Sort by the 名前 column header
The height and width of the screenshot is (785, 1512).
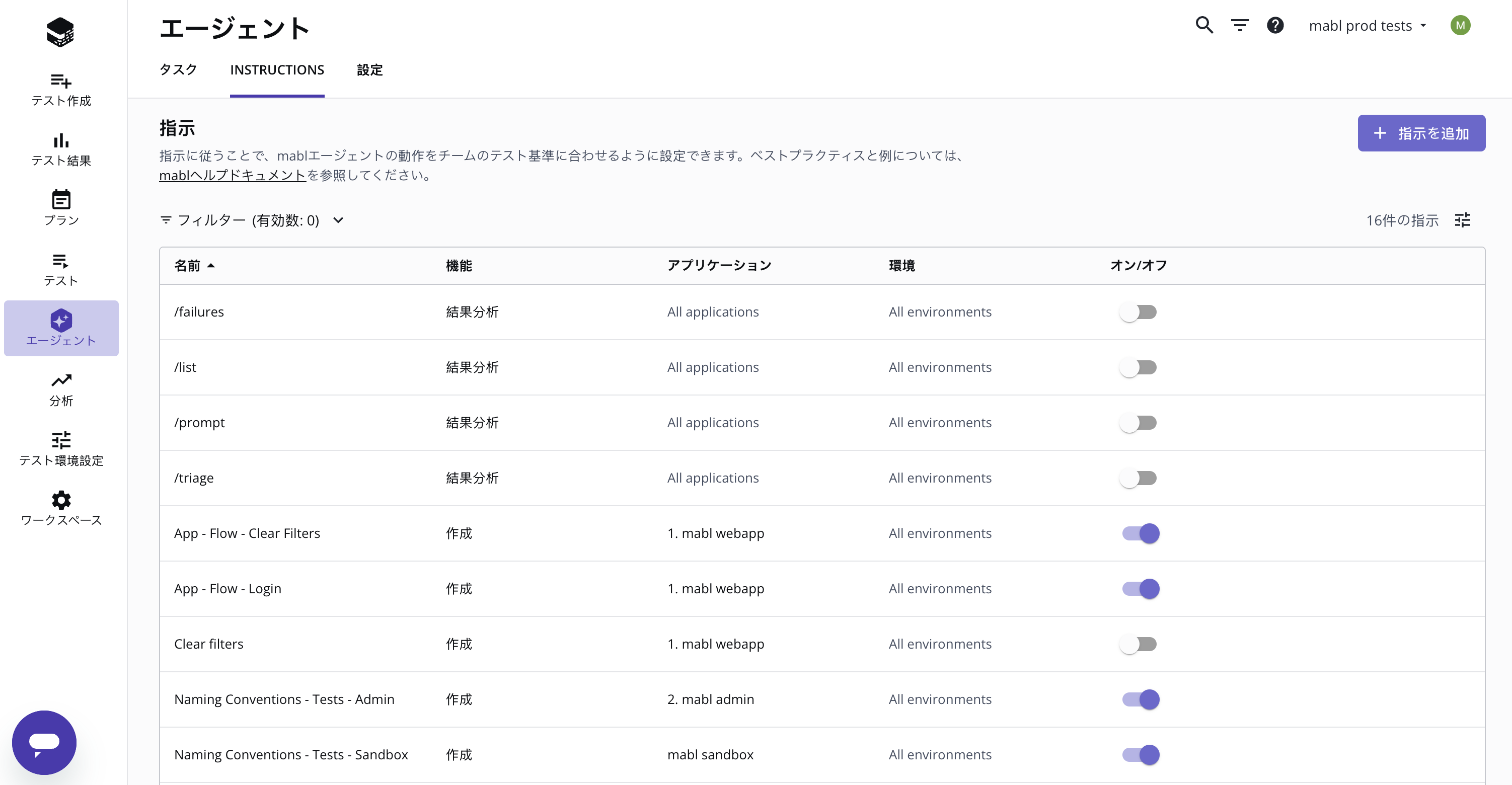[x=194, y=266]
